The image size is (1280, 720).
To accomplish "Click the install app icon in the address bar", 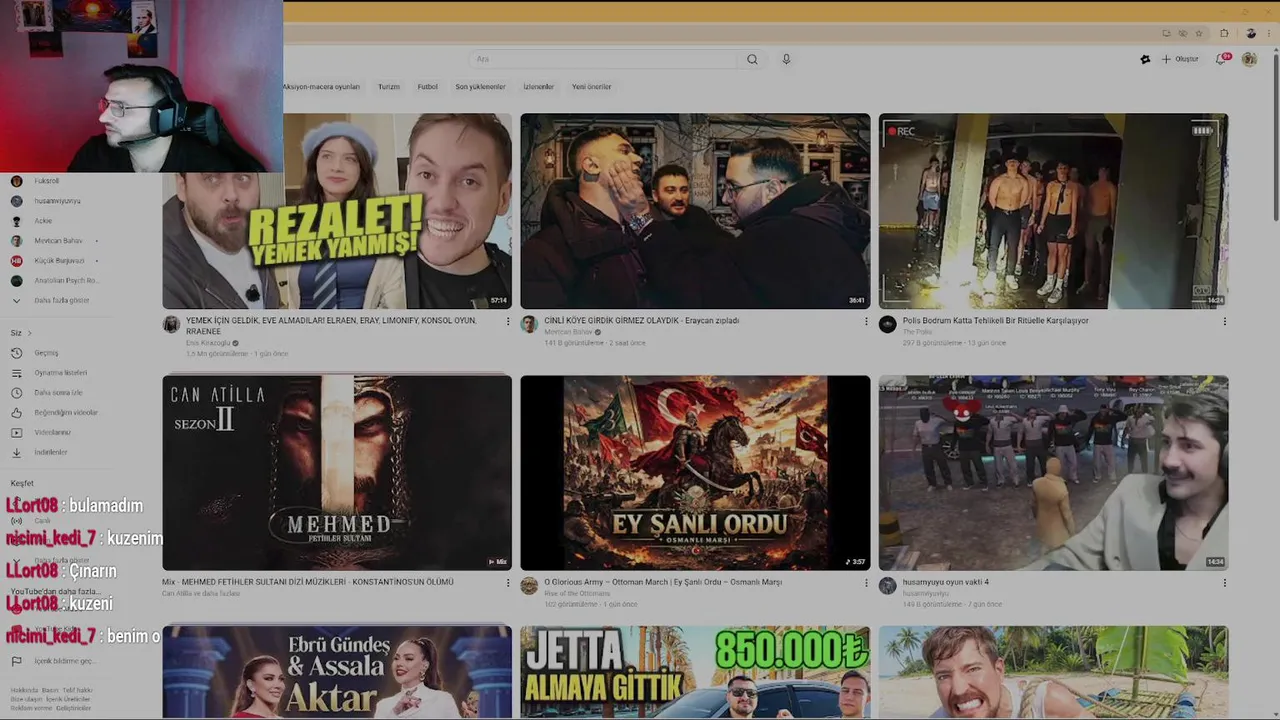I will click(x=1168, y=33).
